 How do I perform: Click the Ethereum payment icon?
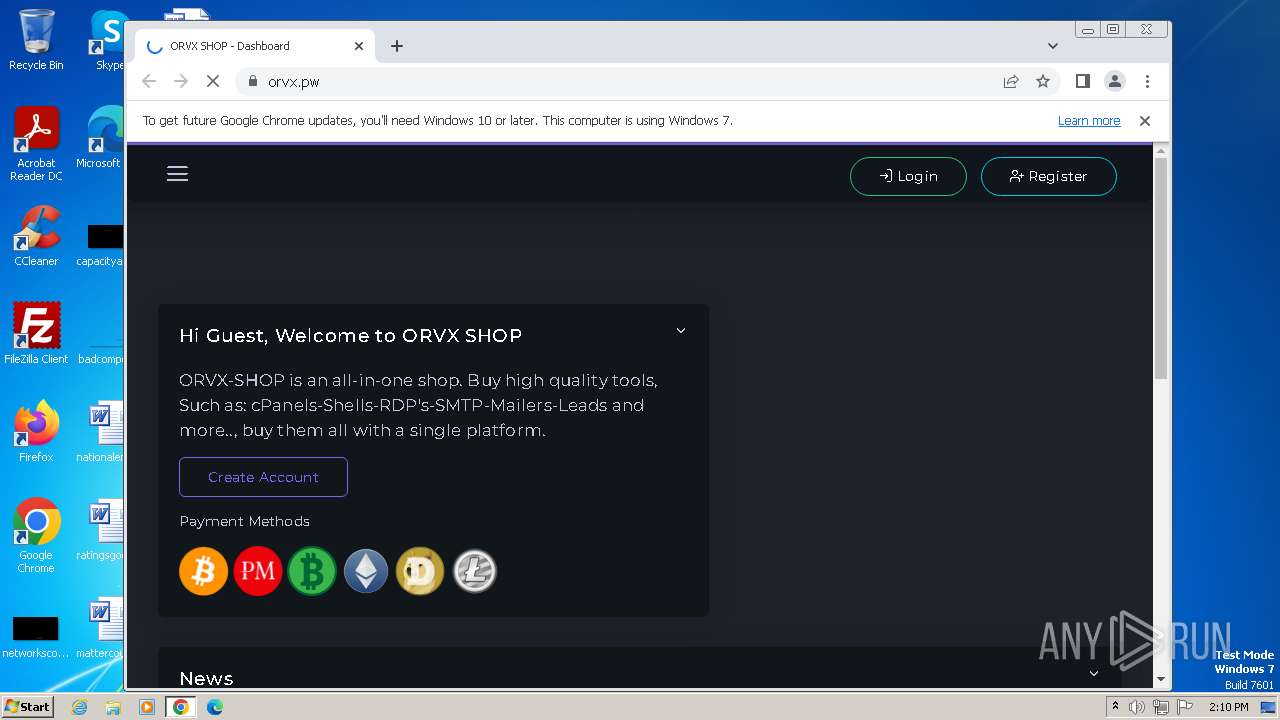[366, 571]
